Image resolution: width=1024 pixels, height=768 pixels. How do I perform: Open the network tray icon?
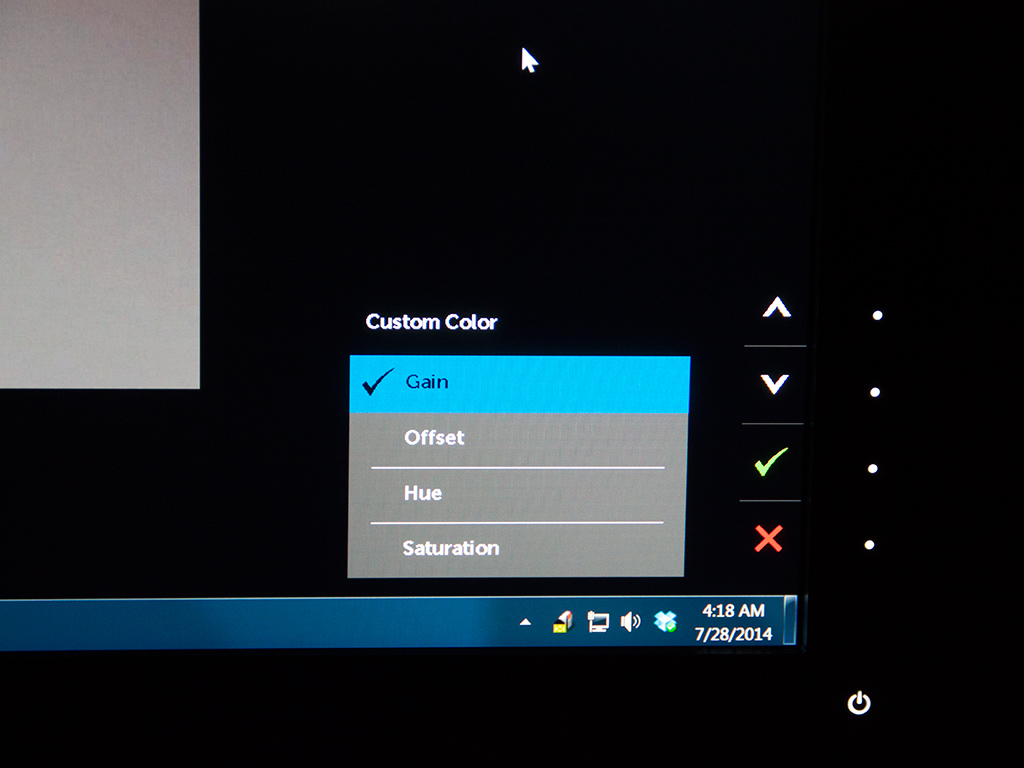click(597, 622)
